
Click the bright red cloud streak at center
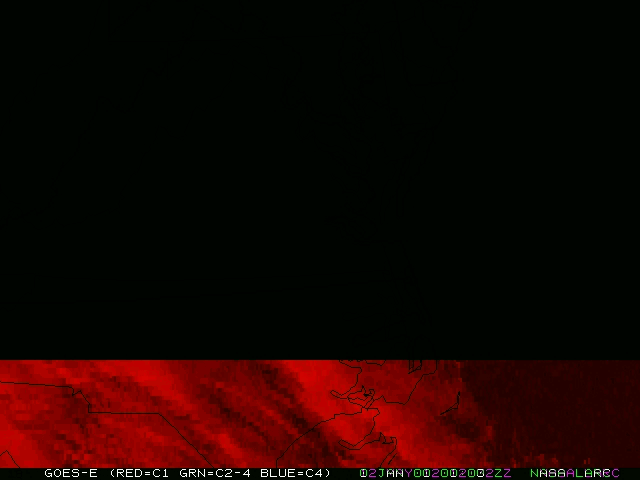coord(300,385)
